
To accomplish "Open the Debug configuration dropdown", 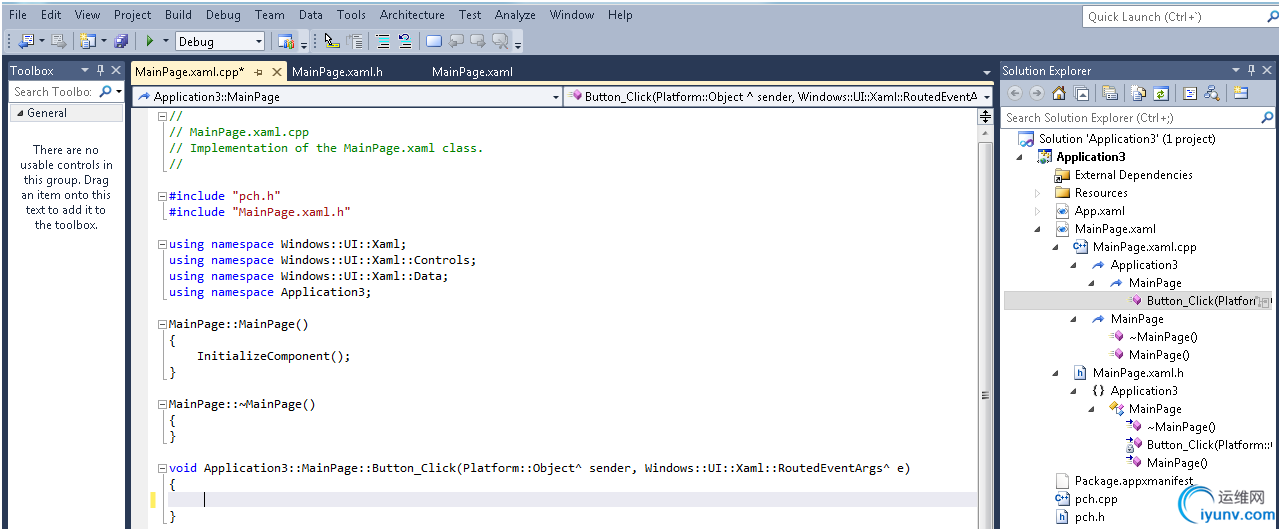I will [259, 41].
